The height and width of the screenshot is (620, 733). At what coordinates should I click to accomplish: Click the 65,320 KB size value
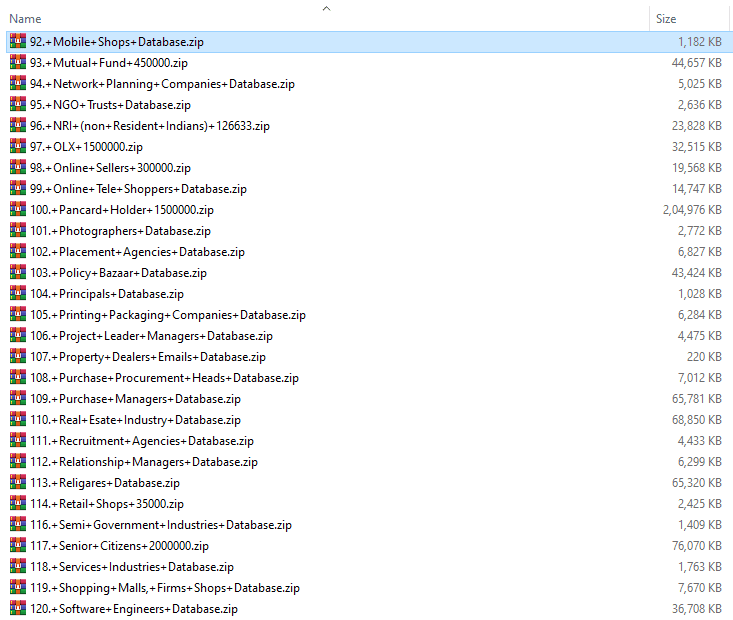pos(697,483)
